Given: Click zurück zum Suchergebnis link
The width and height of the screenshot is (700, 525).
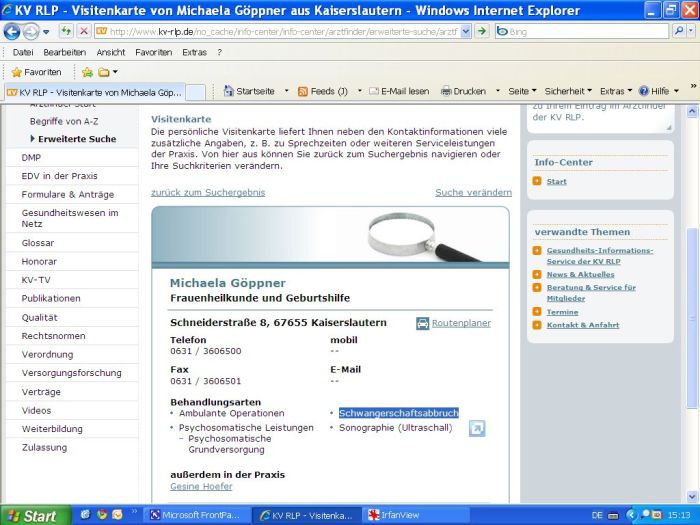Looking at the screenshot, I should pos(208,192).
